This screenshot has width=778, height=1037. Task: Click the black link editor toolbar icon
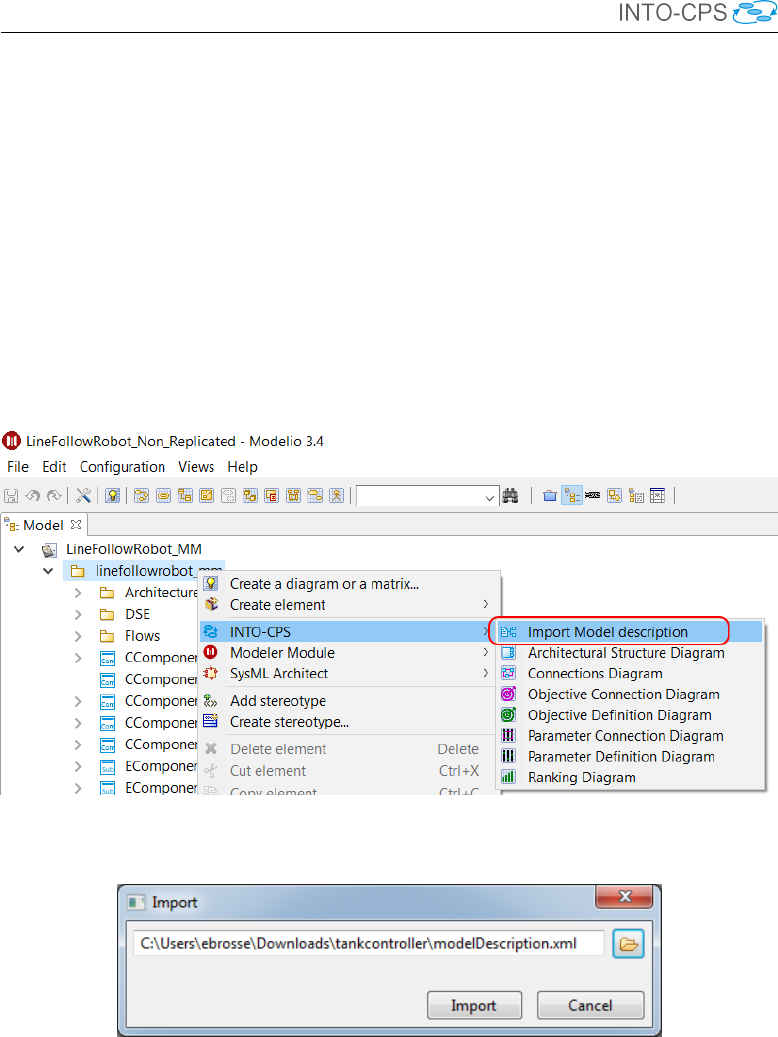tap(593, 495)
